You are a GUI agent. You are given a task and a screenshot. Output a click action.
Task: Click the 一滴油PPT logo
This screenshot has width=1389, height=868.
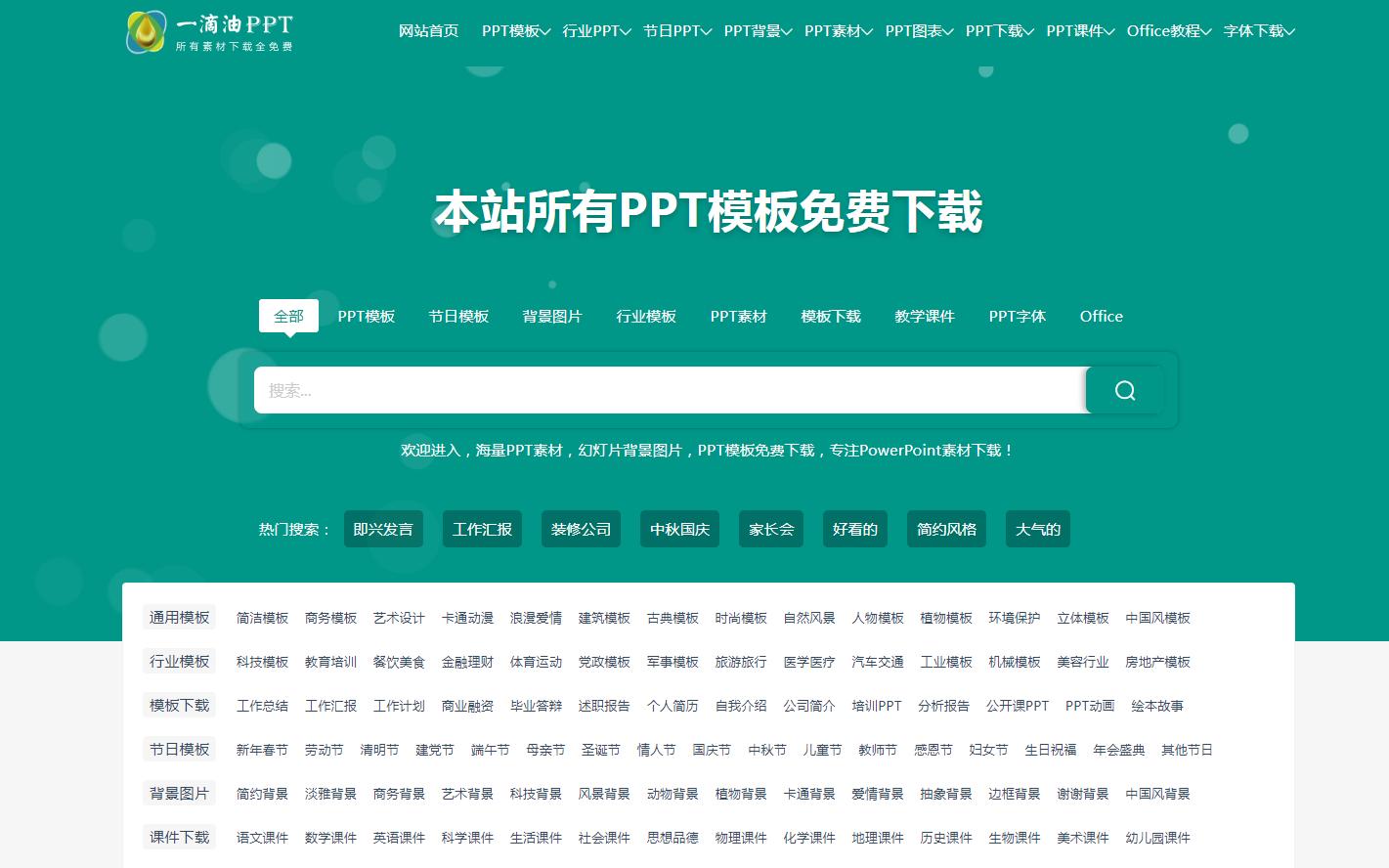pos(208,31)
